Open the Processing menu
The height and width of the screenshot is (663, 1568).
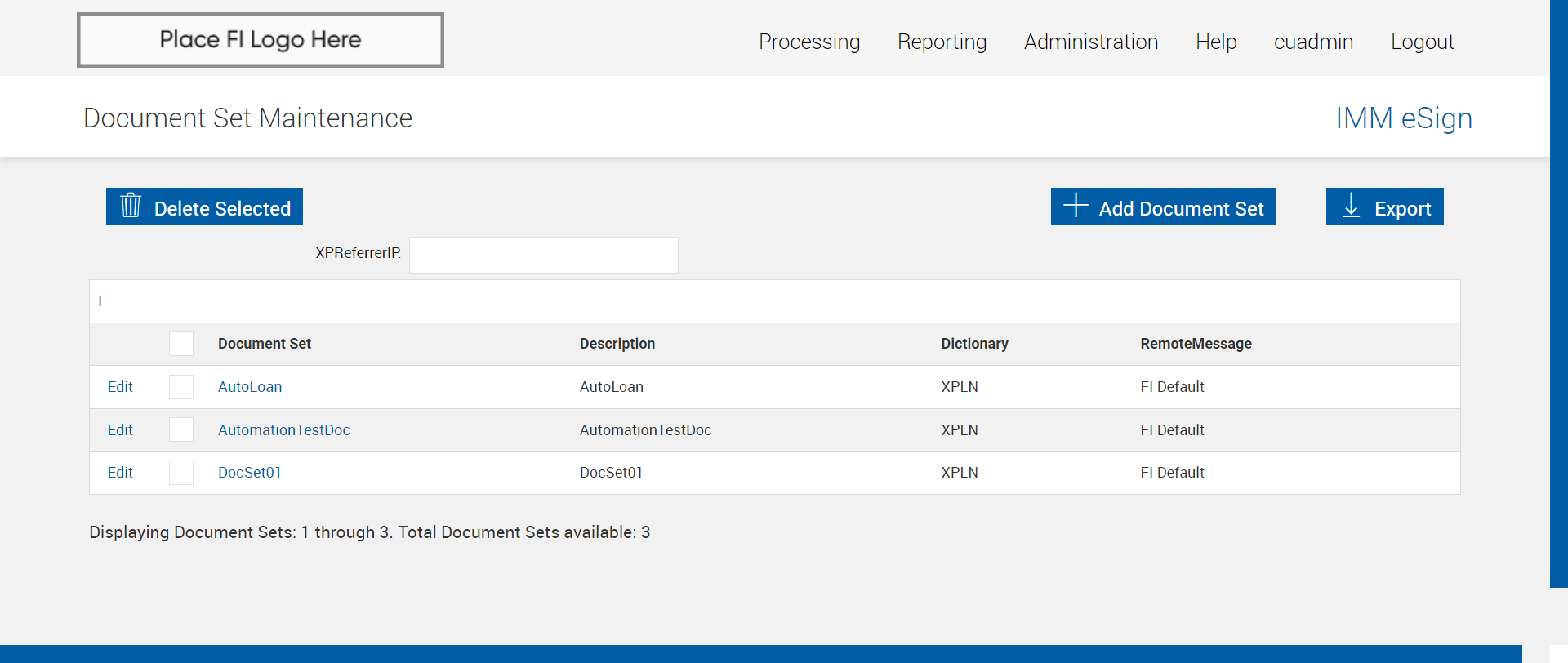[808, 42]
